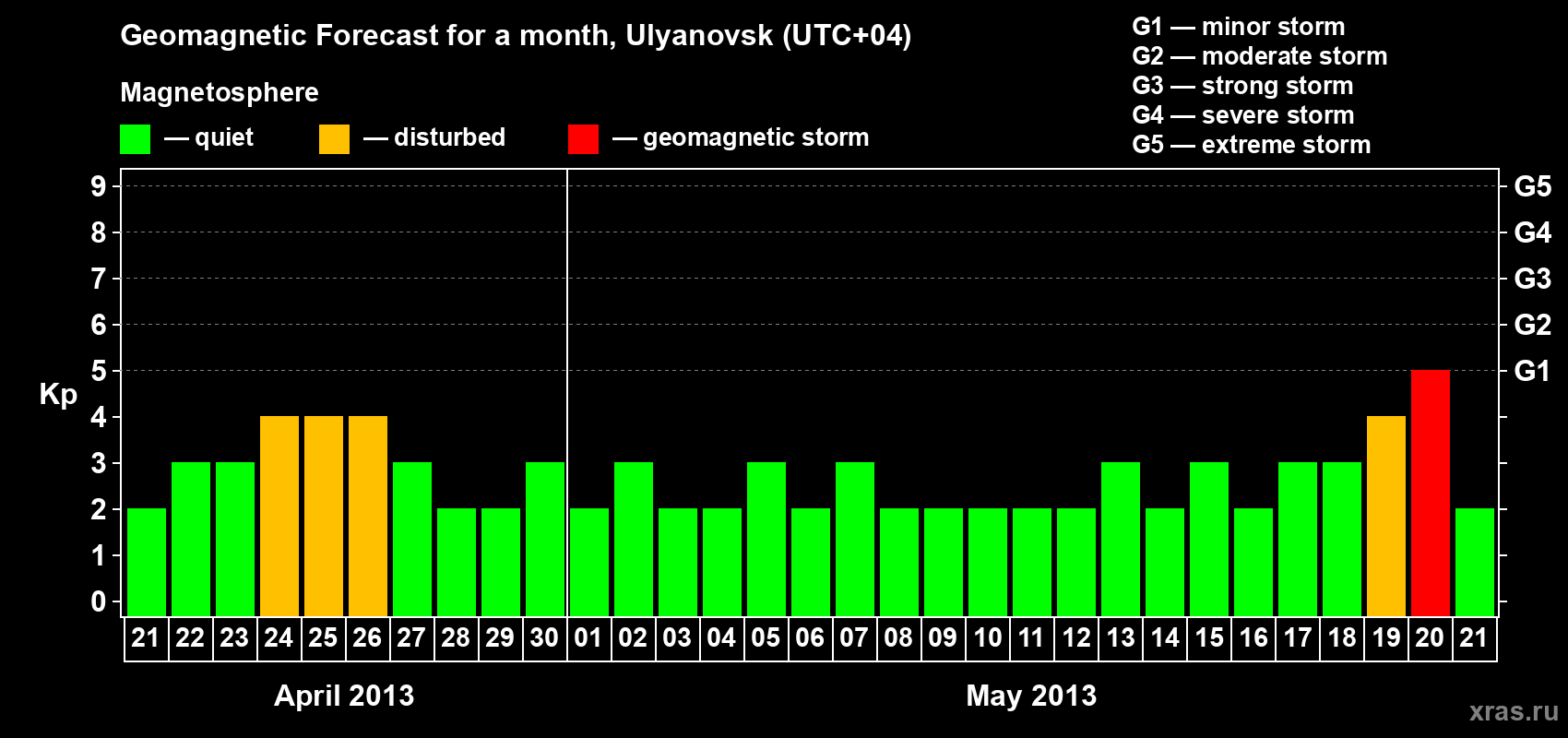Click the G4 — severe storm legend line
Image resolution: width=1568 pixels, height=738 pixels.
(x=1243, y=115)
